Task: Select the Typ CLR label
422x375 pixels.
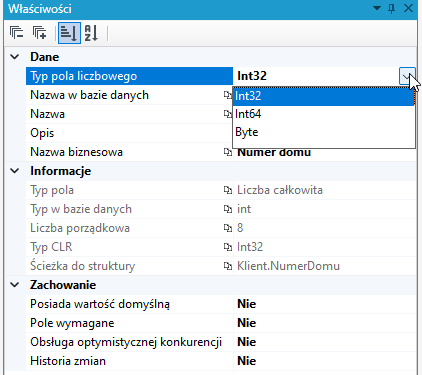Action: pos(51,247)
